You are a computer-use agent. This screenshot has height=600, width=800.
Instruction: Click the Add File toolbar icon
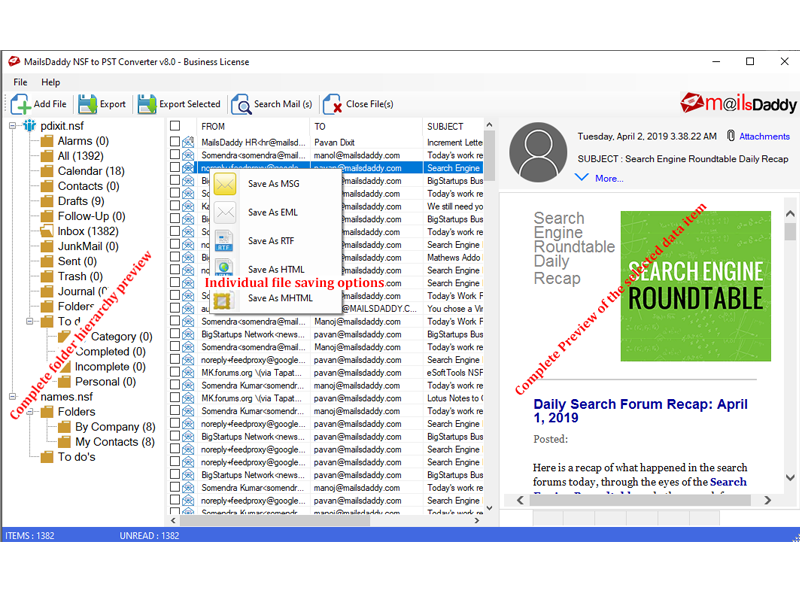[20, 104]
